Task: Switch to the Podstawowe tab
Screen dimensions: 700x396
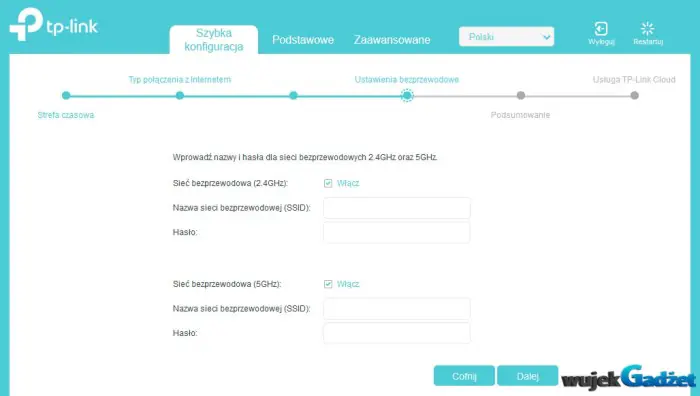Action: [x=303, y=40]
